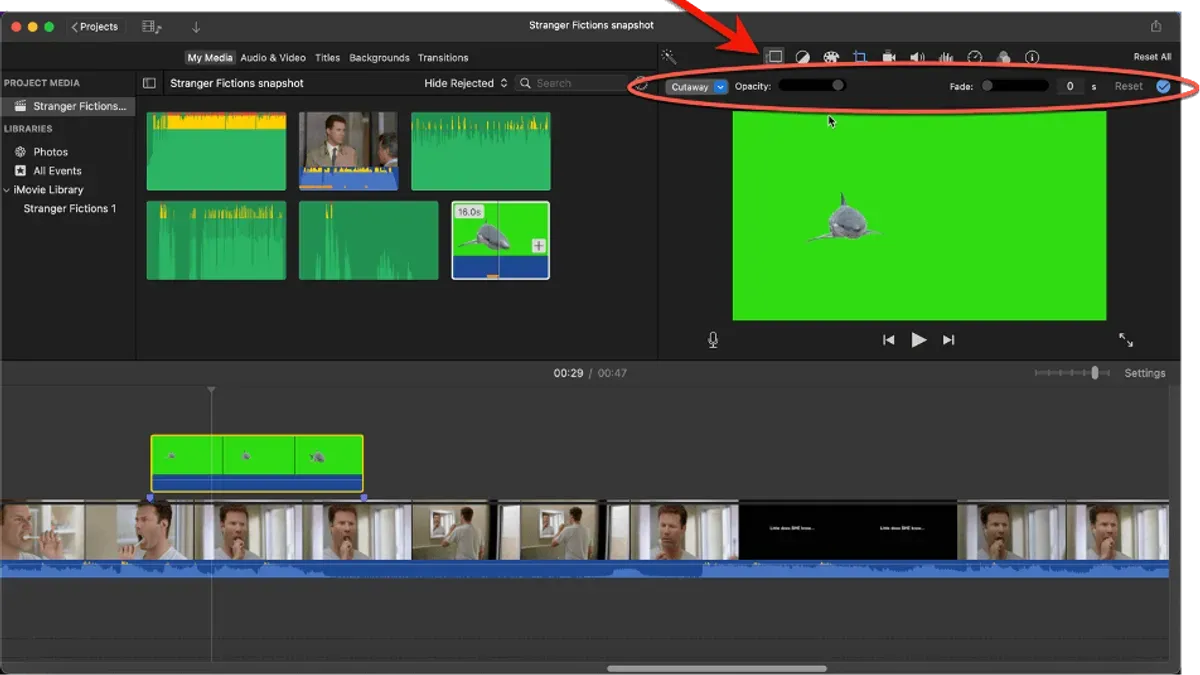The height and width of the screenshot is (675, 1200).
Task: Open the Titles tab
Action: (328, 58)
